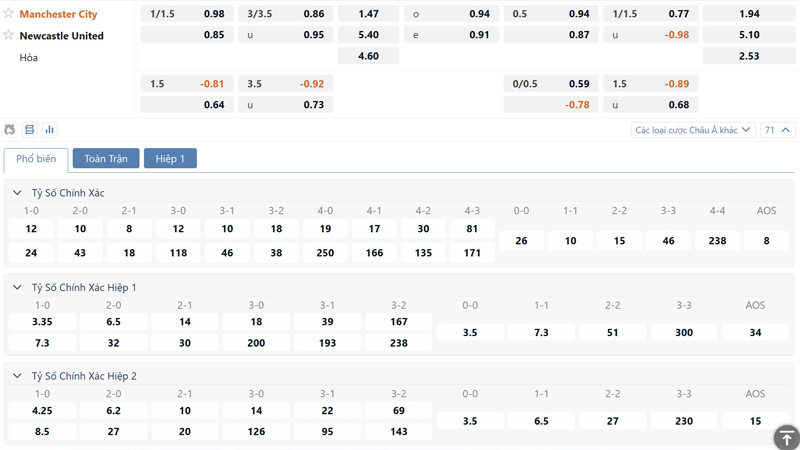Switch to the Phổ biến tab
Image resolution: width=800 pixels, height=450 pixels.
click(x=36, y=159)
